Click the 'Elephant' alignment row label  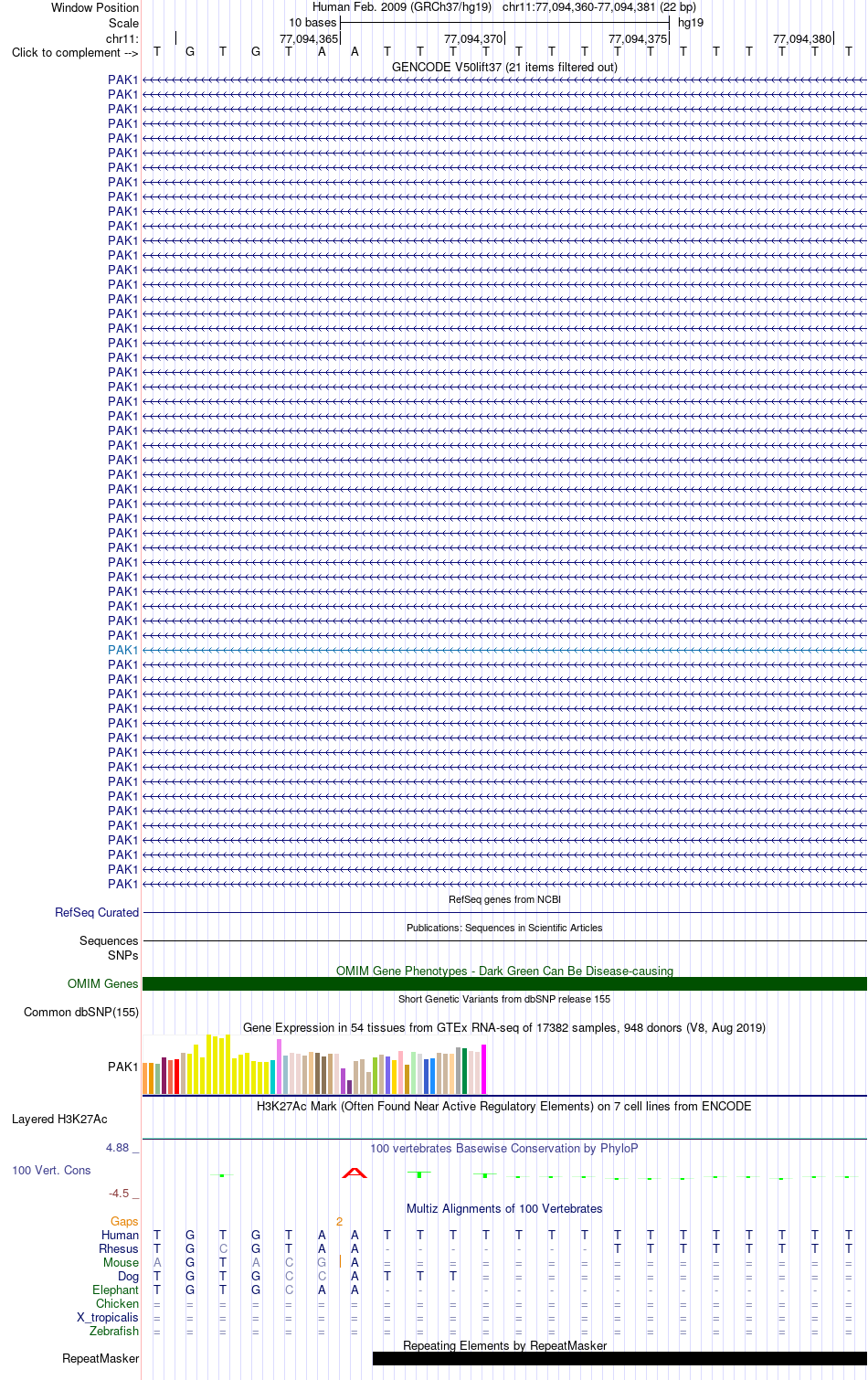(115, 1290)
